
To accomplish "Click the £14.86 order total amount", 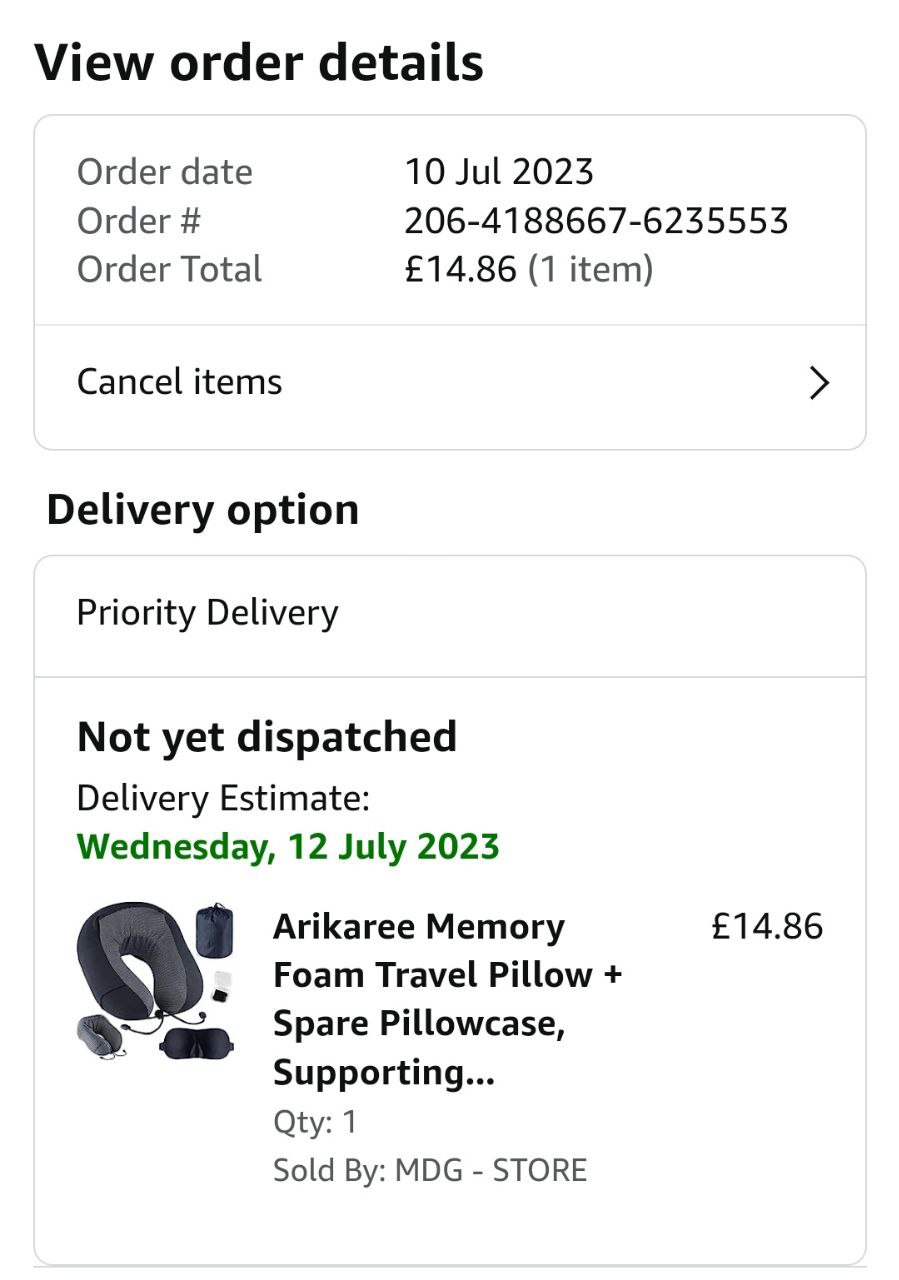I will click(460, 269).
